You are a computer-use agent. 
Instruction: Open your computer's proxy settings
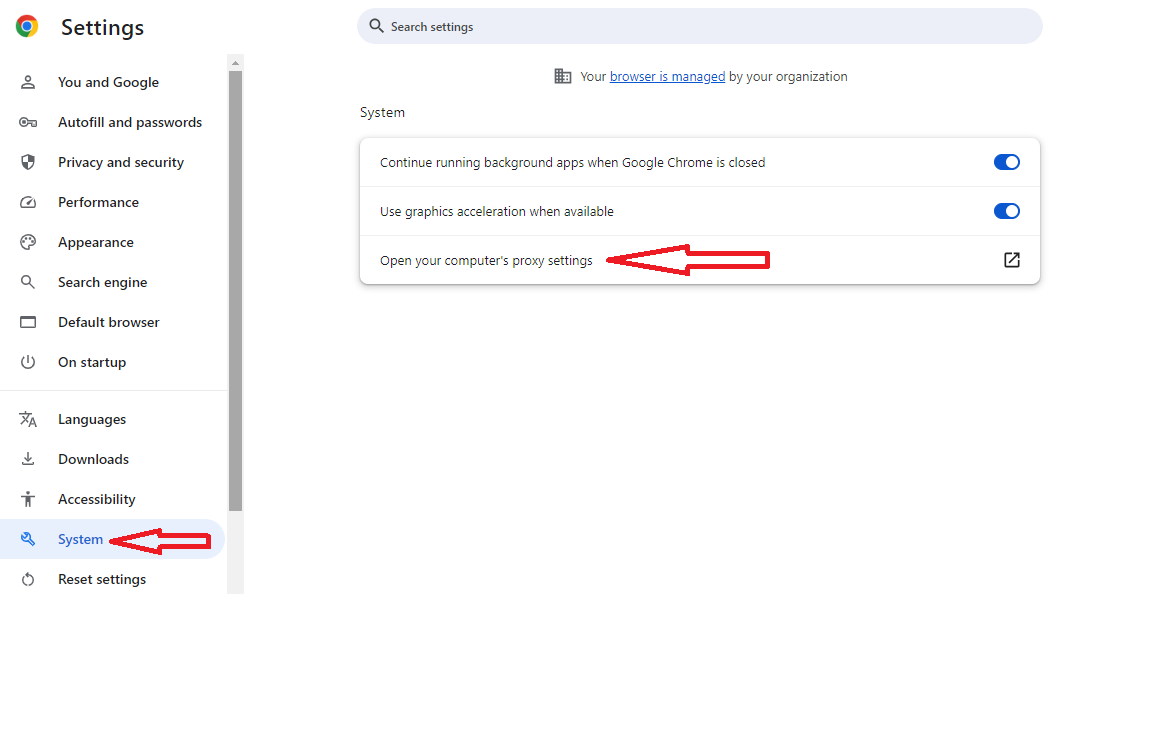pyautogui.click(x=486, y=261)
